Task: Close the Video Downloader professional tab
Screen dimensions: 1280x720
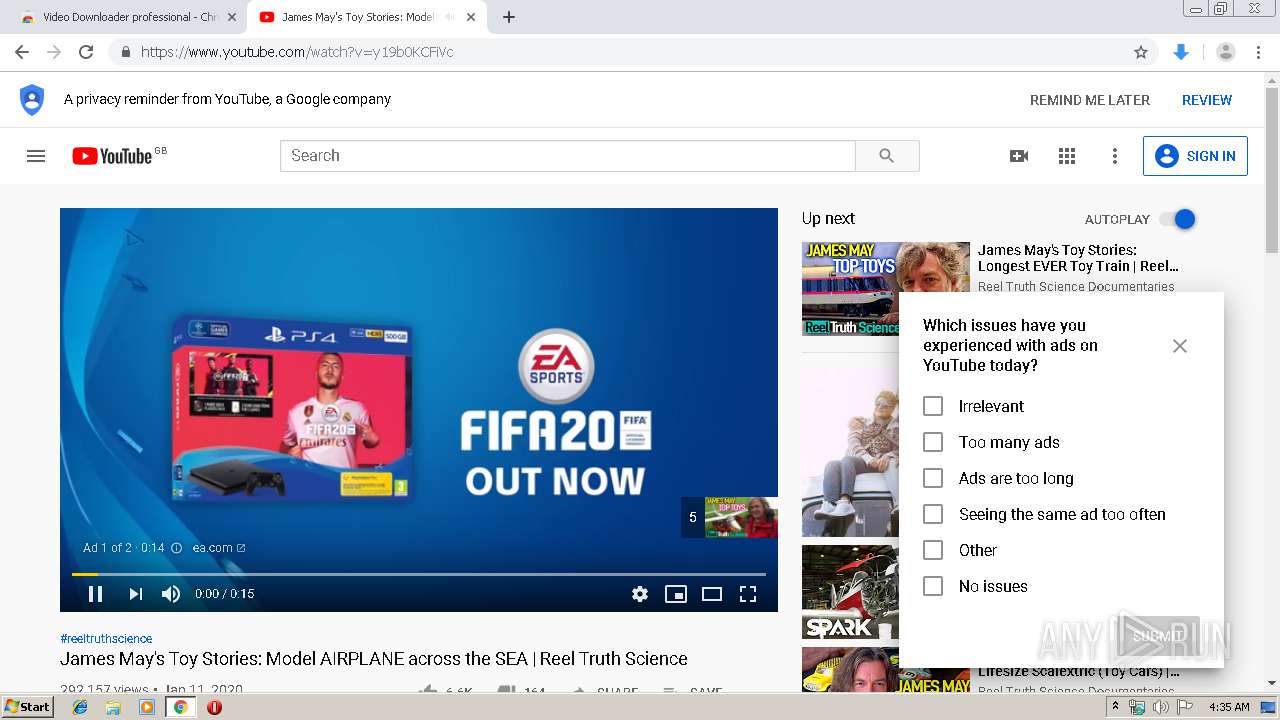Action: (x=232, y=17)
